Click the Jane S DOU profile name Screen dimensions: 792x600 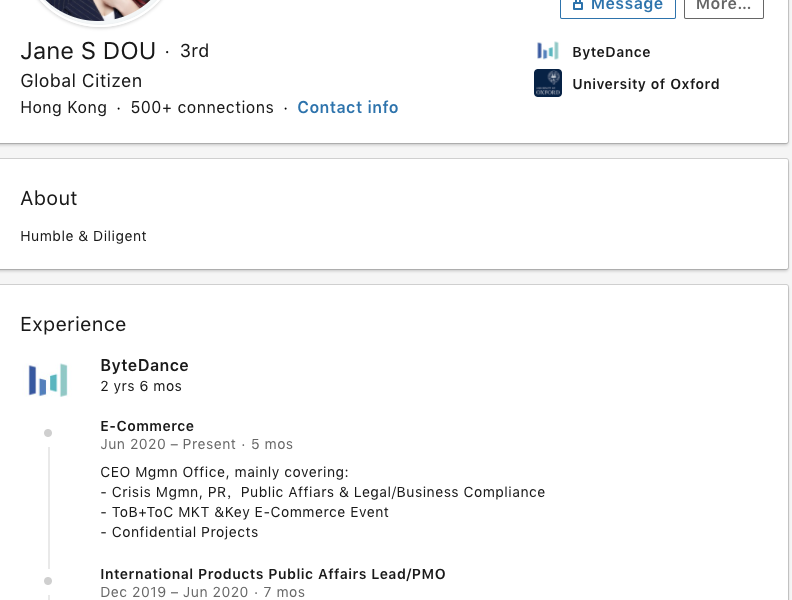click(x=88, y=51)
